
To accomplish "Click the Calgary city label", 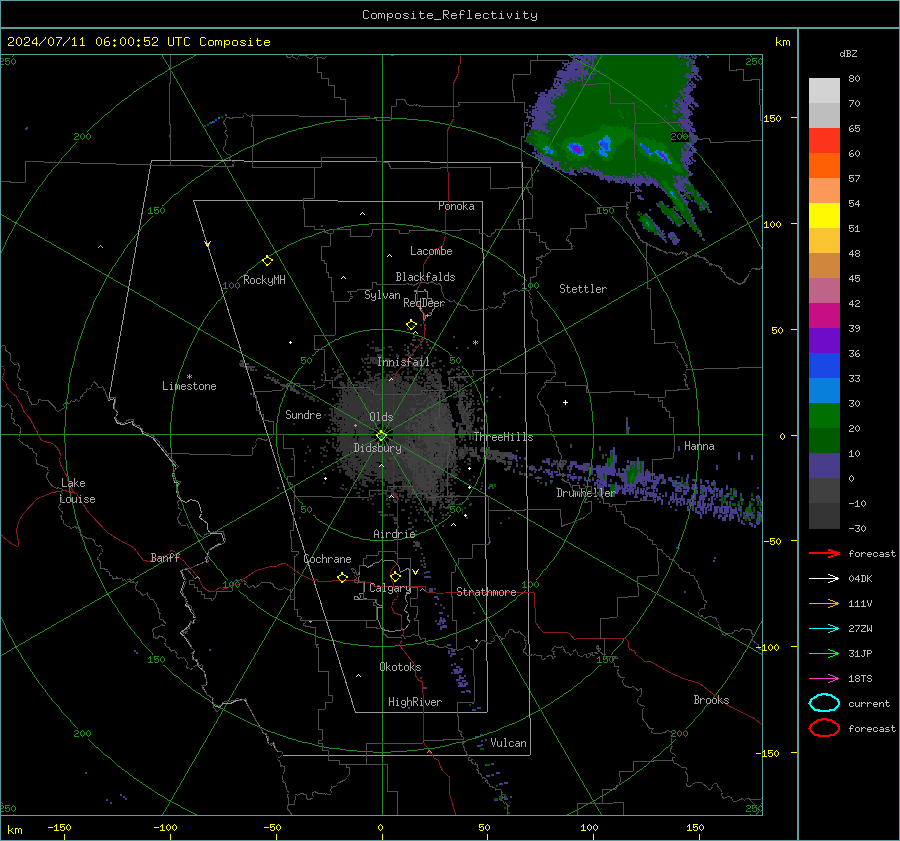I will pyautogui.click(x=390, y=588).
